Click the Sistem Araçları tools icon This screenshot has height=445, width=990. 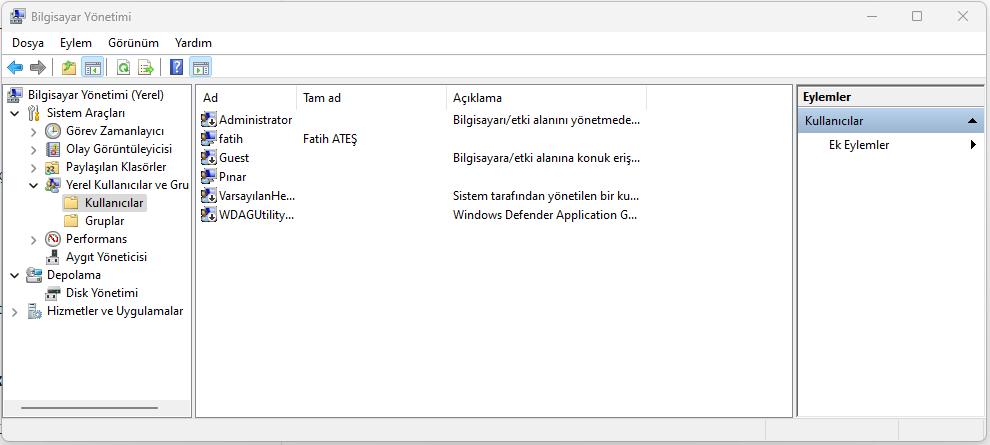tap(34, 113)
